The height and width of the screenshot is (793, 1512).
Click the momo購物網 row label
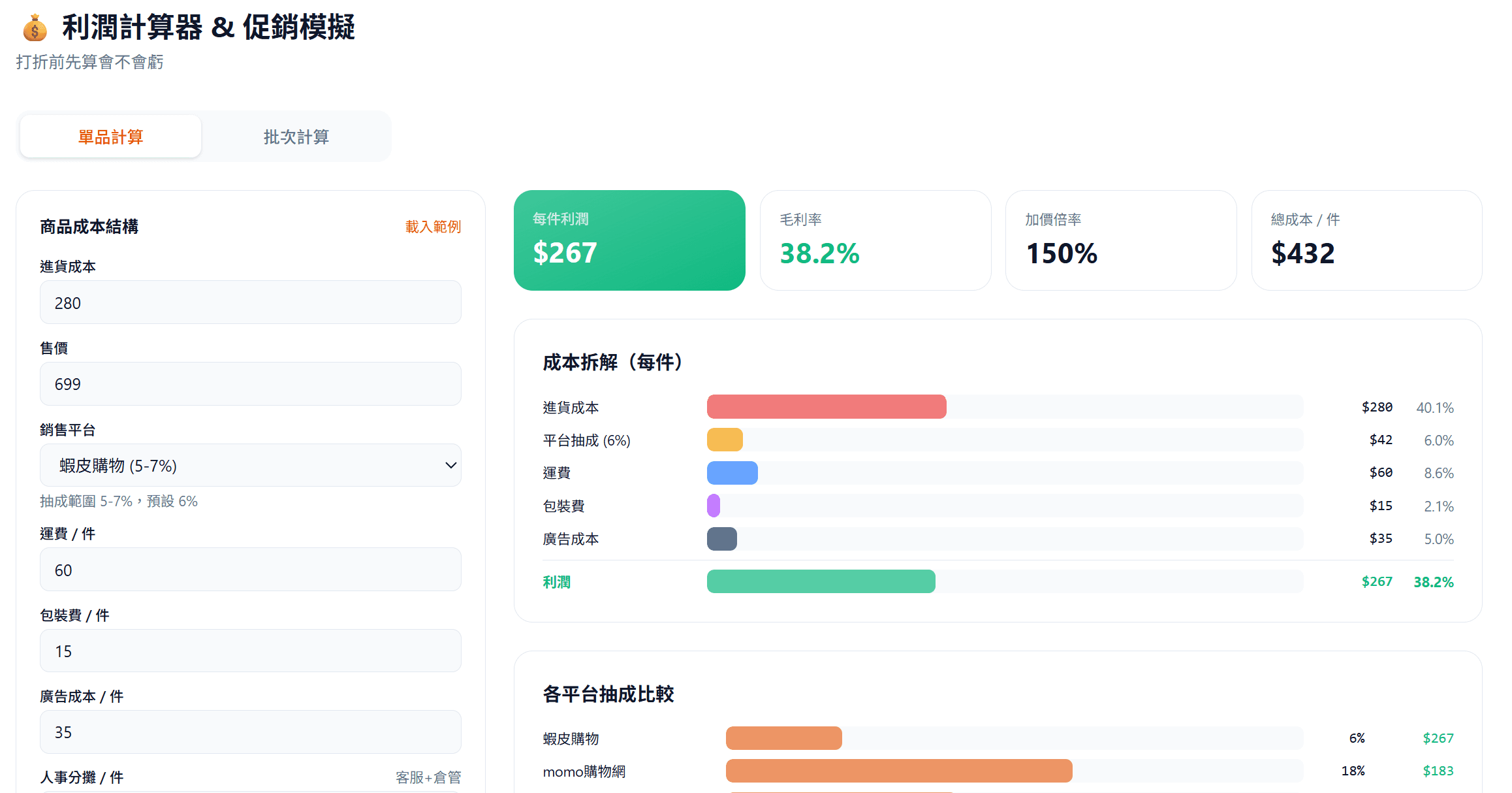(x=584, y=771)
